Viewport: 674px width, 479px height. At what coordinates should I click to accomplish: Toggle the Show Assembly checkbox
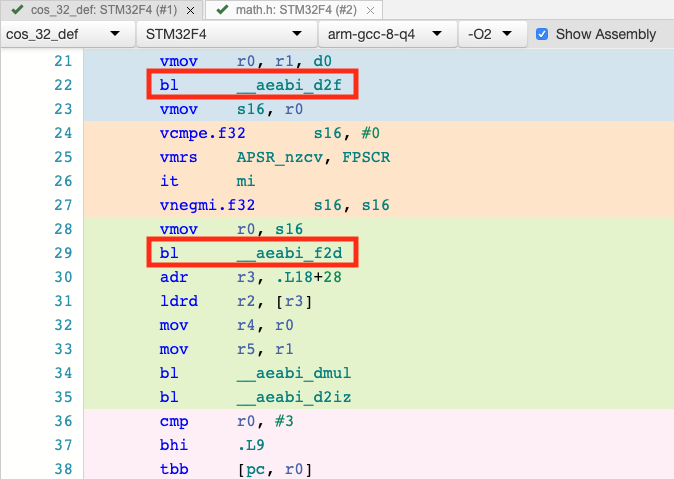pos(542,34)
